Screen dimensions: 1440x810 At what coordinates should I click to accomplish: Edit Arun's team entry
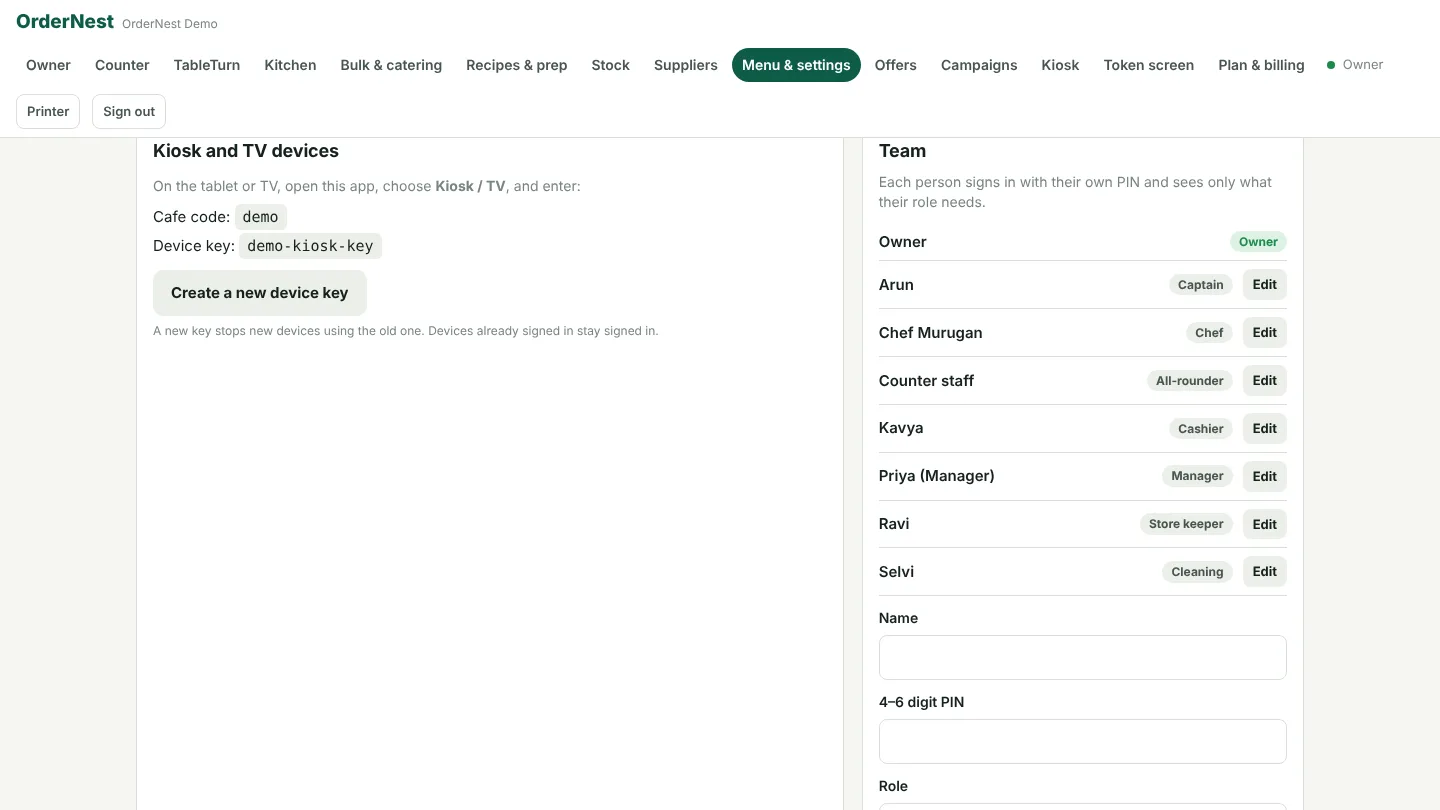1265,285
